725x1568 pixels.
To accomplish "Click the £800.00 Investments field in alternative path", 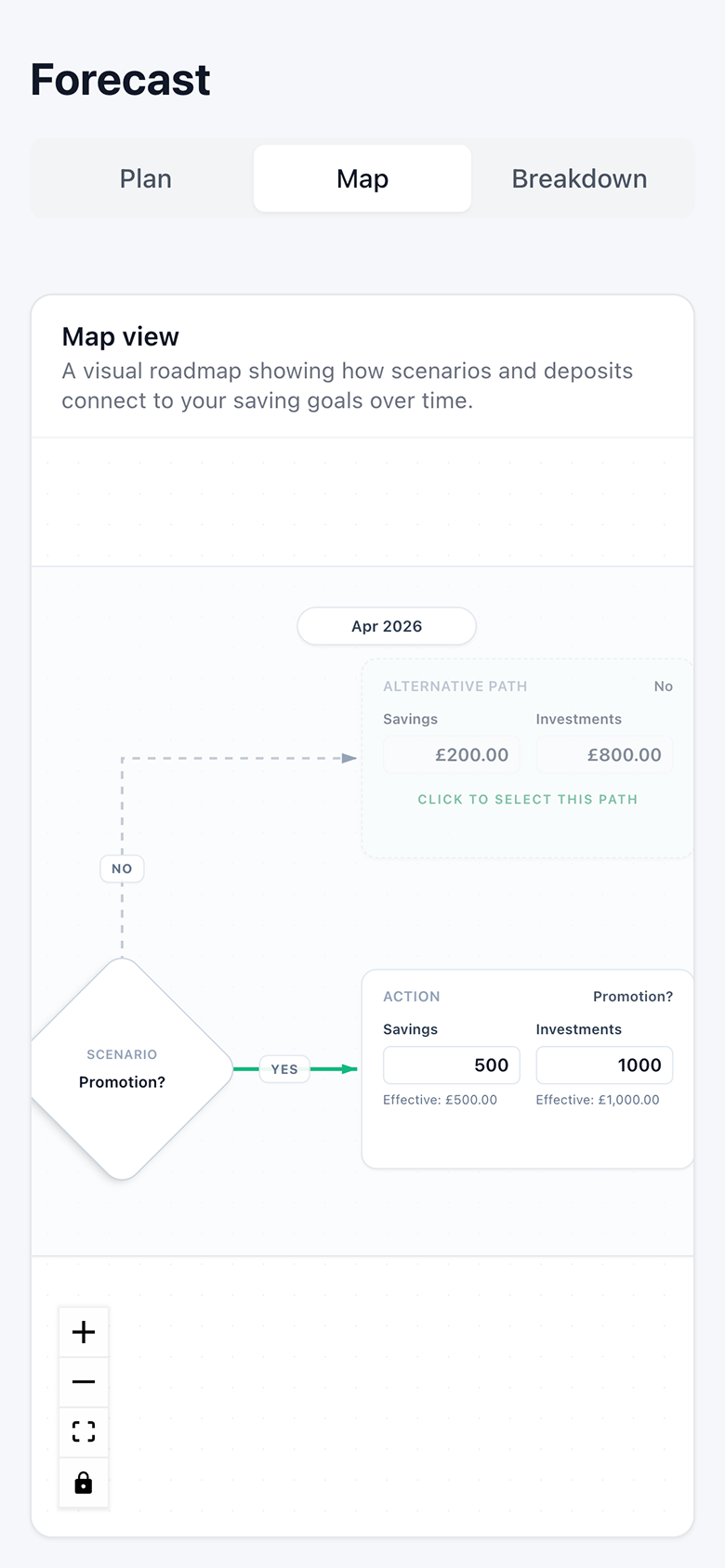I will [x=604, y=754].
